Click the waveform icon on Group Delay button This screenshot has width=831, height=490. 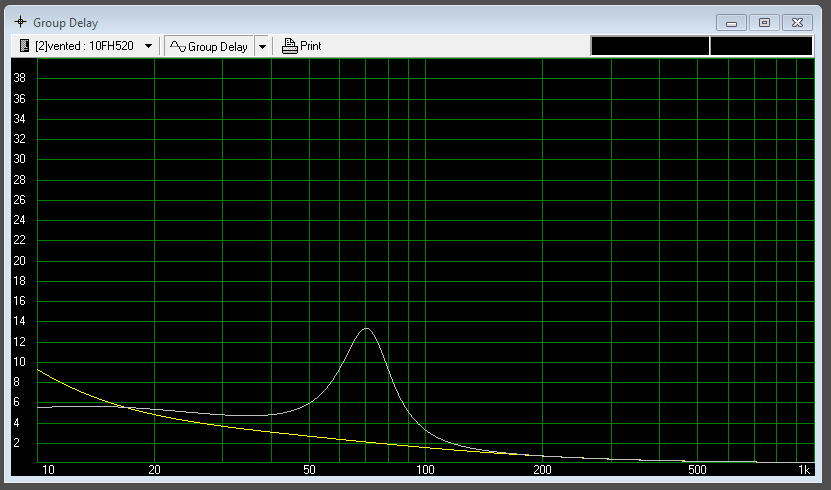[x=178, y=47]
